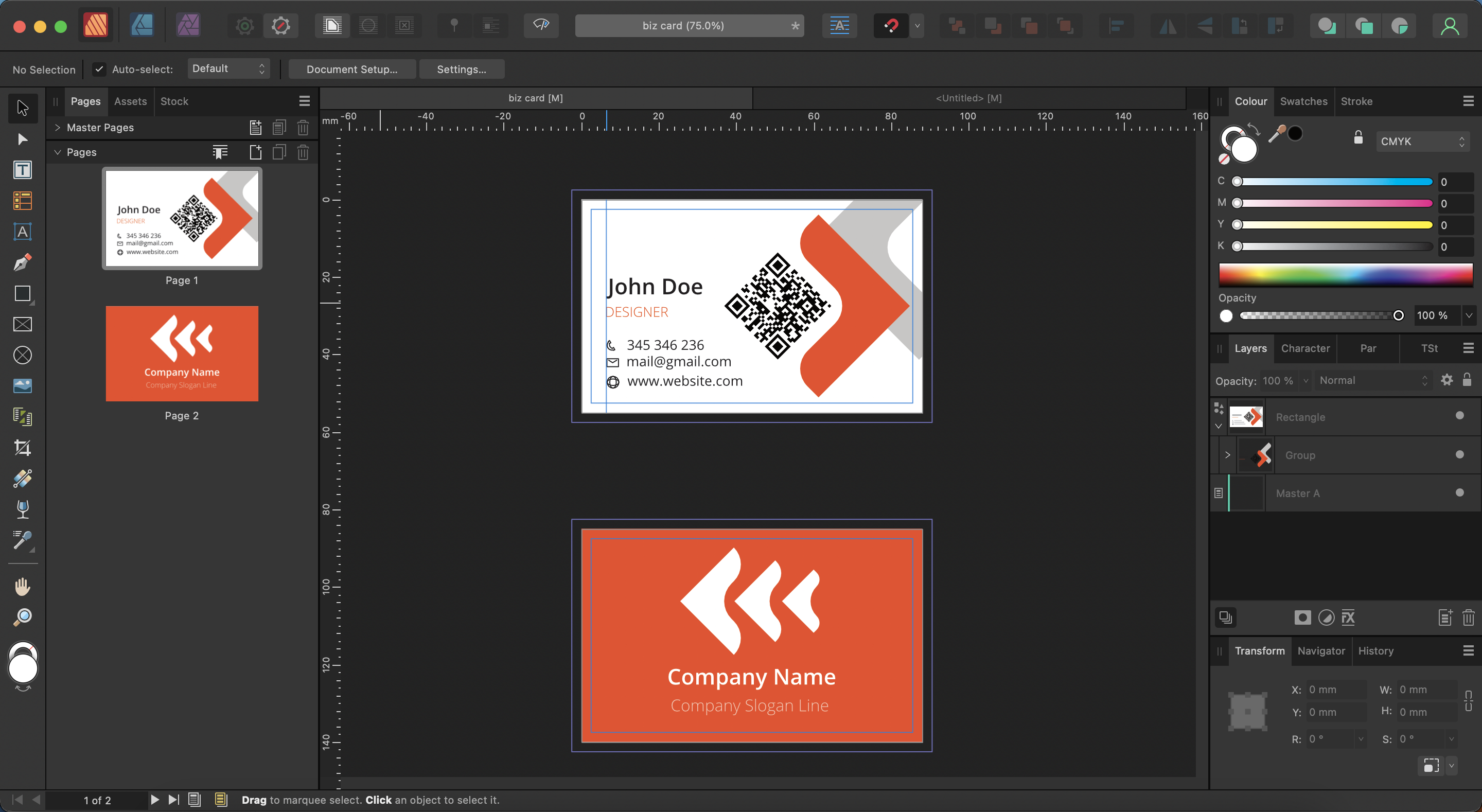Expand the Group layer
This screenshot has width=1482, height=812.
click(x=1227, y=455)
